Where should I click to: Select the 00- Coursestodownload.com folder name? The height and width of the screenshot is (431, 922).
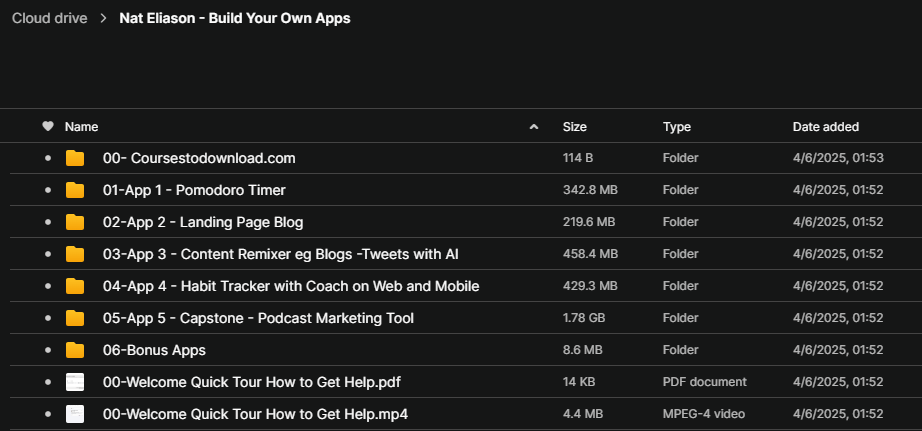[x=199, y=158]
